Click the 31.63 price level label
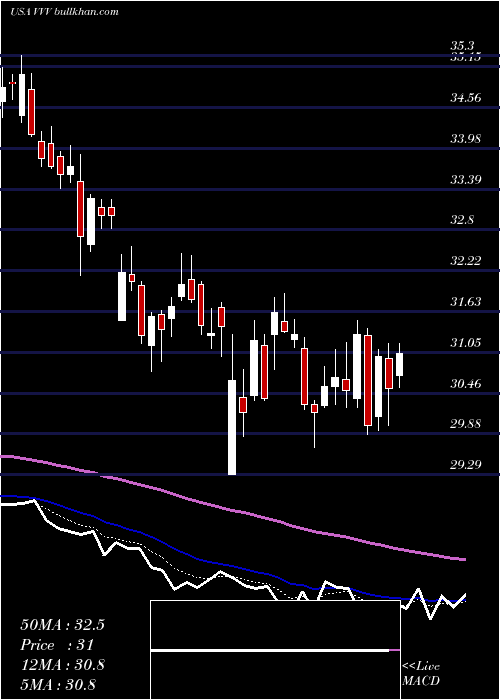 pyautogui.click(x=466, y=302)
